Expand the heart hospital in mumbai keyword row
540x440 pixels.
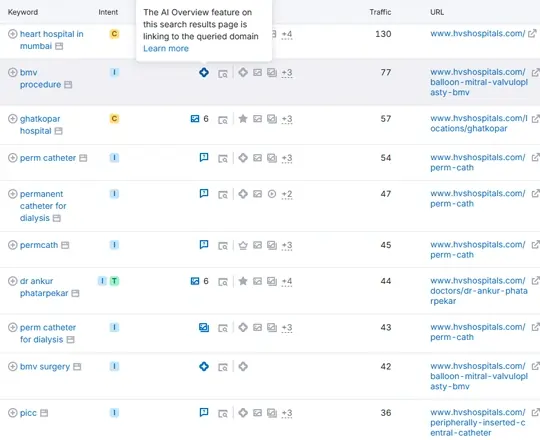12,34
